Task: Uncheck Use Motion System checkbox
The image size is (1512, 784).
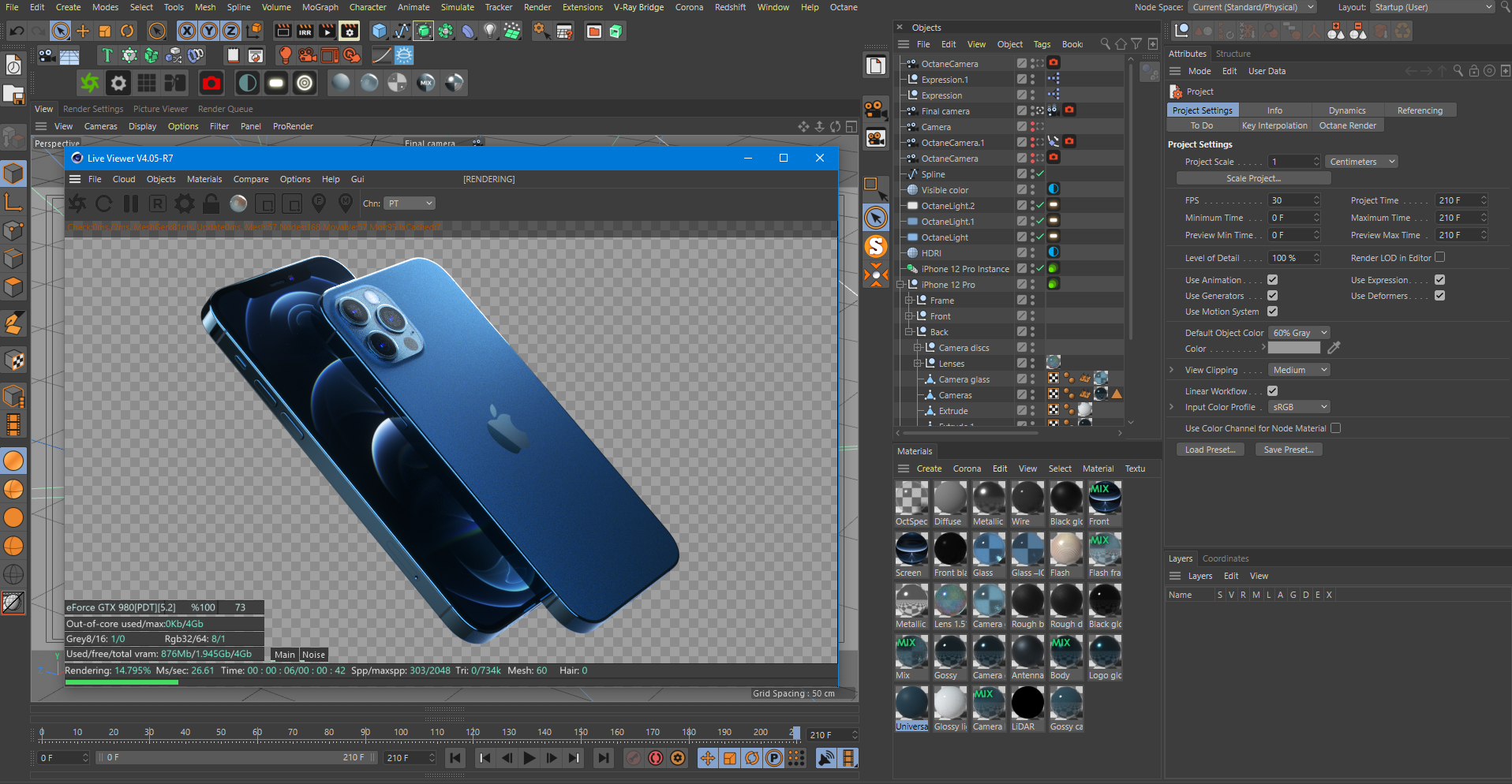Action: 1273,312
